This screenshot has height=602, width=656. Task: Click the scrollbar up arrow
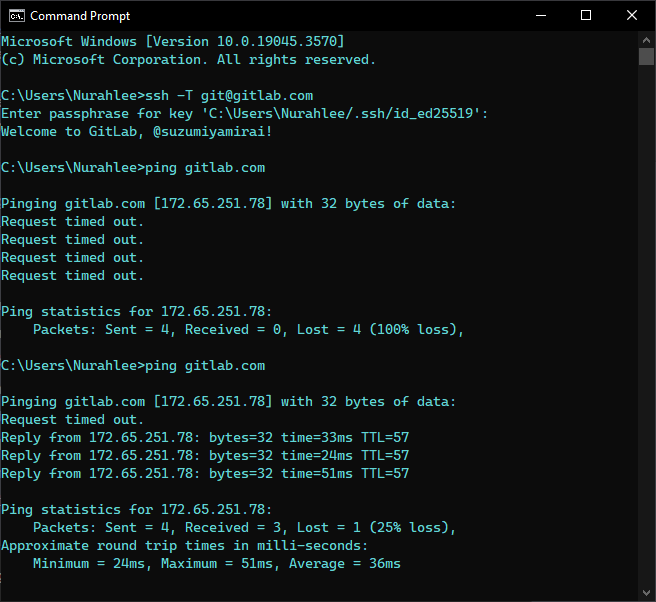pos(646,38)
